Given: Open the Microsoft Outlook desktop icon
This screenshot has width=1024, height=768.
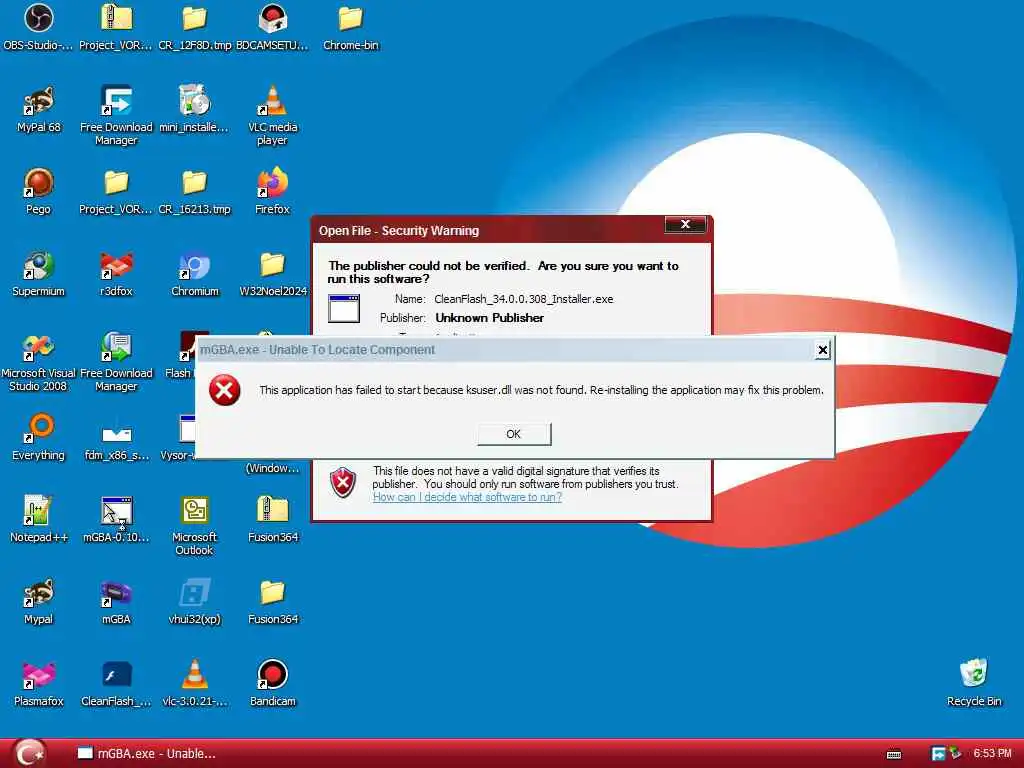Looking at the screenshot, I should (195, 524).
